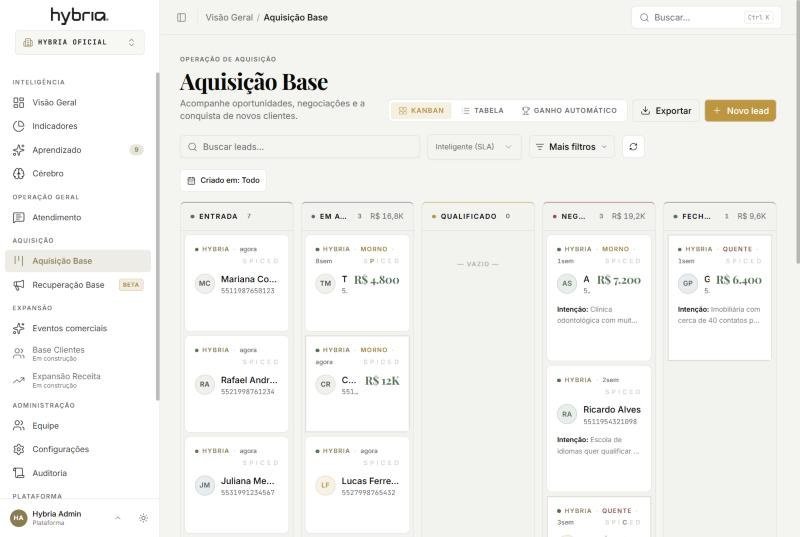Open Recuperação Base in the sidebar

click(78, 285)
